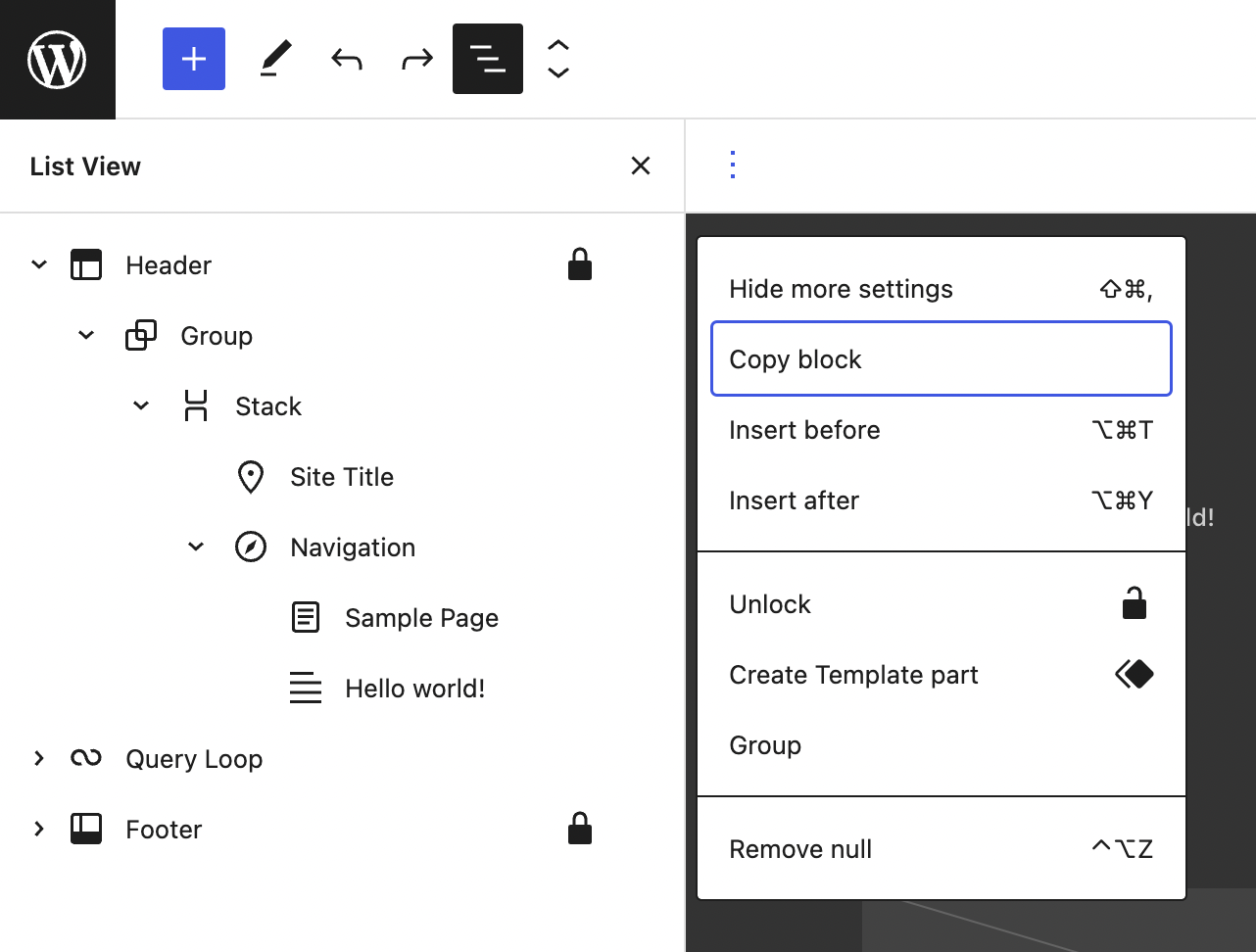This screenshot has height=952, width=1256.
Task: Close the List View panel
Action: [x=641, y=166]
